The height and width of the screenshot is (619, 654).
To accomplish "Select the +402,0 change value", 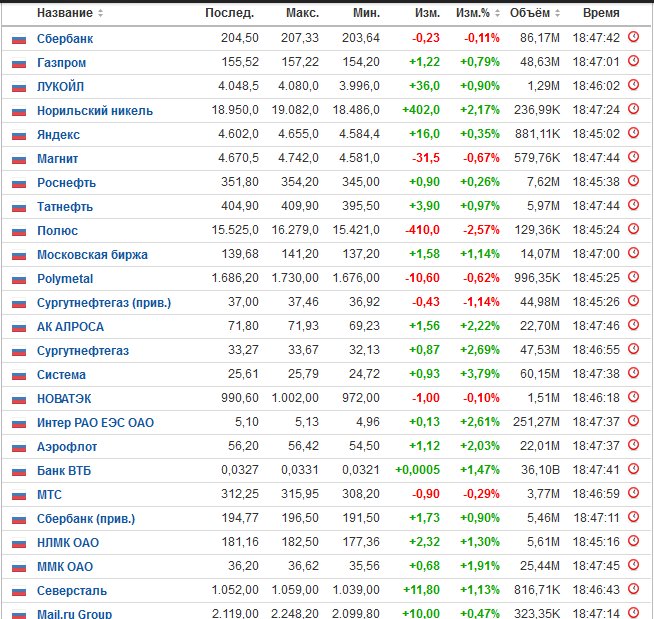I will point(421,110).
